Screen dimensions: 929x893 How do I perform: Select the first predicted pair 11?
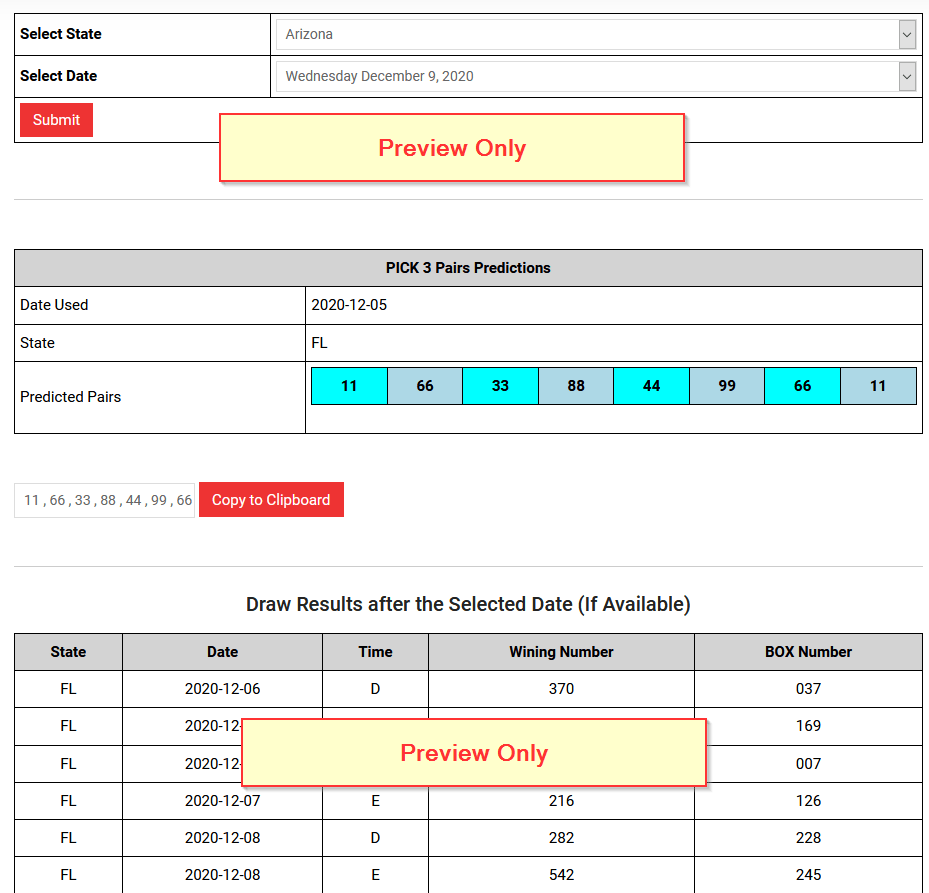348,385
